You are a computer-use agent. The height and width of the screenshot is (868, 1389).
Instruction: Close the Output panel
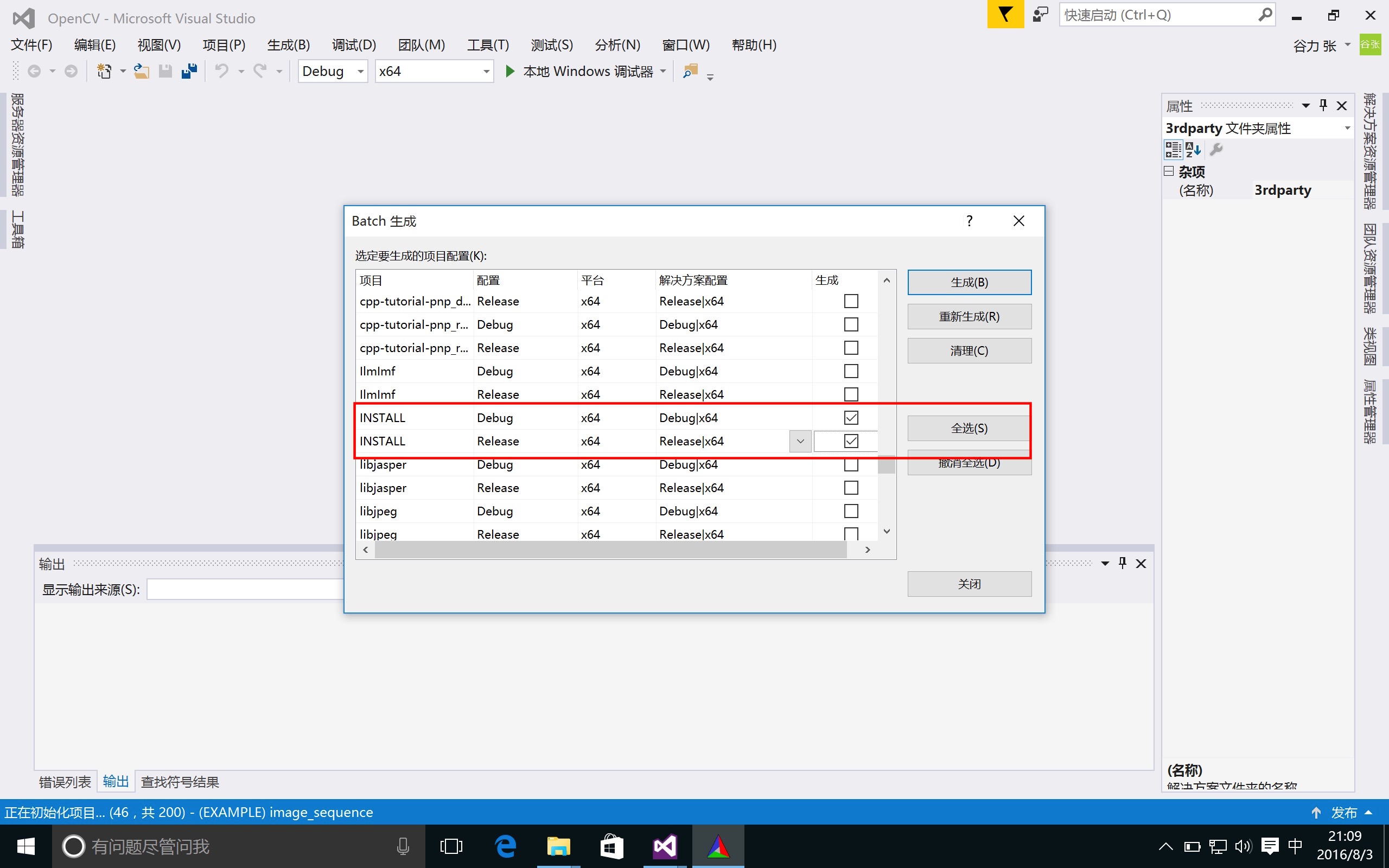[x=1141, y=563]
